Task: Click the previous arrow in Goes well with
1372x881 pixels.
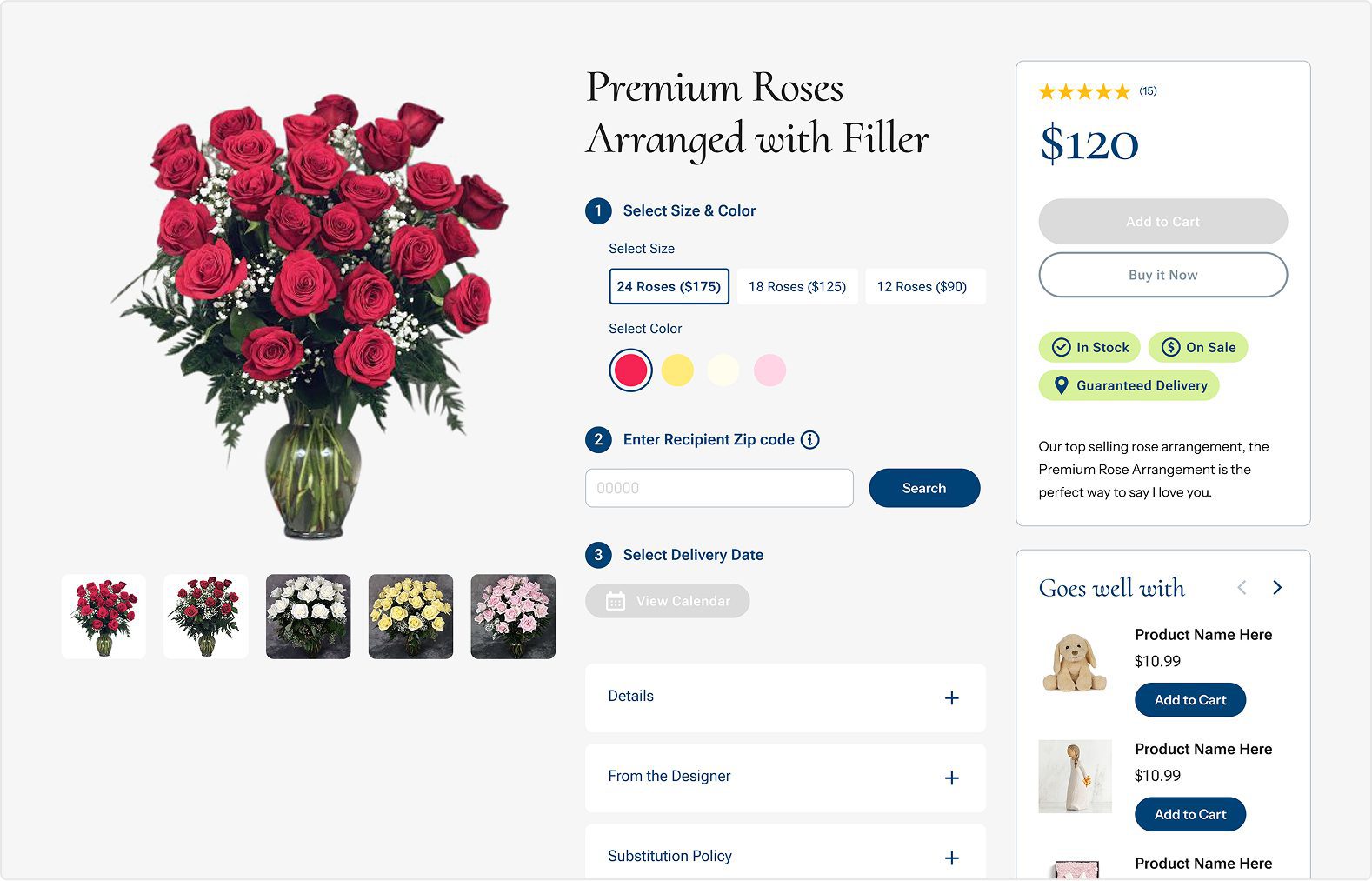Action: click(x=1242, y=588)
